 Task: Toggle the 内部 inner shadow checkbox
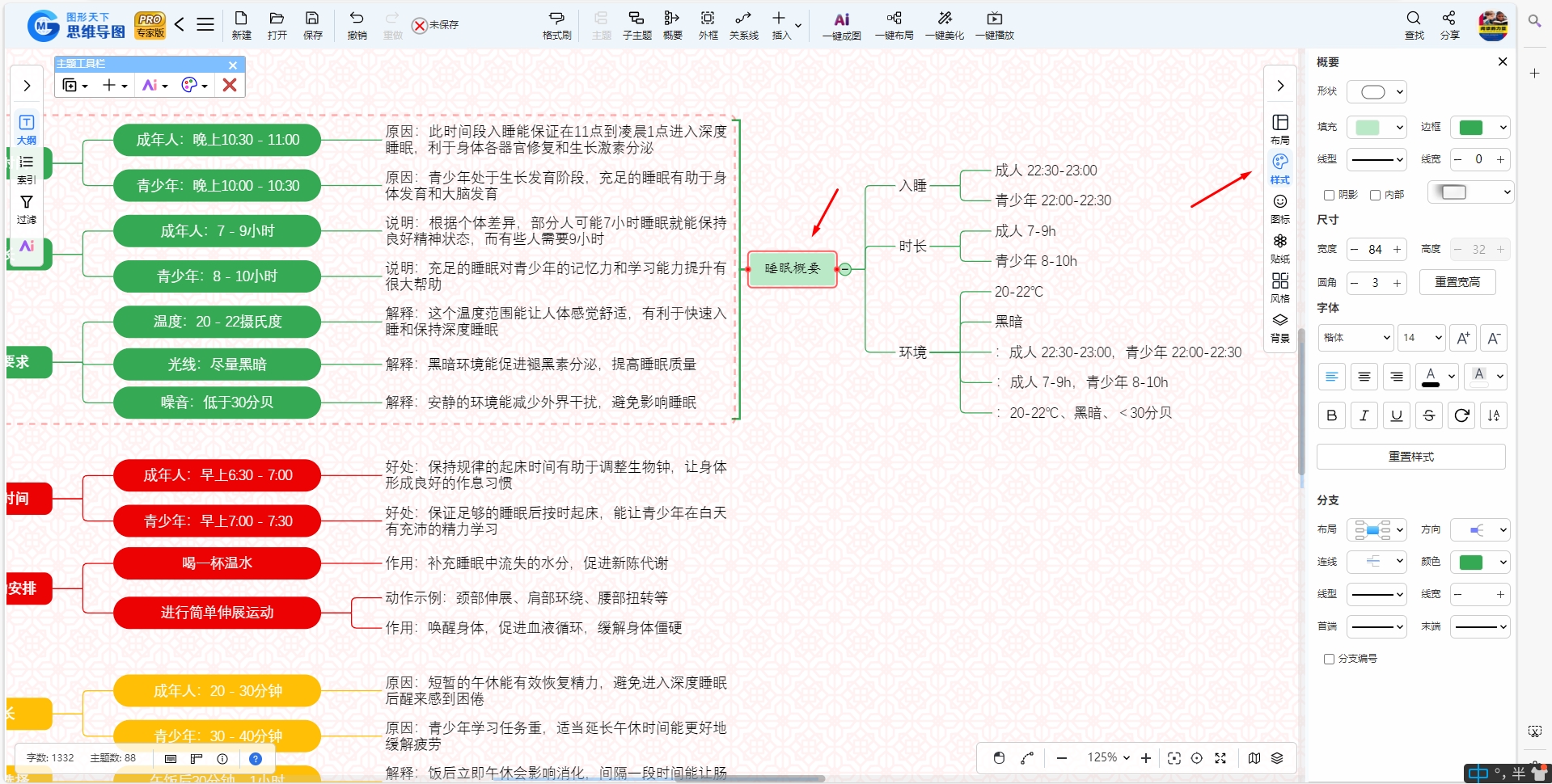point(1375,195)
